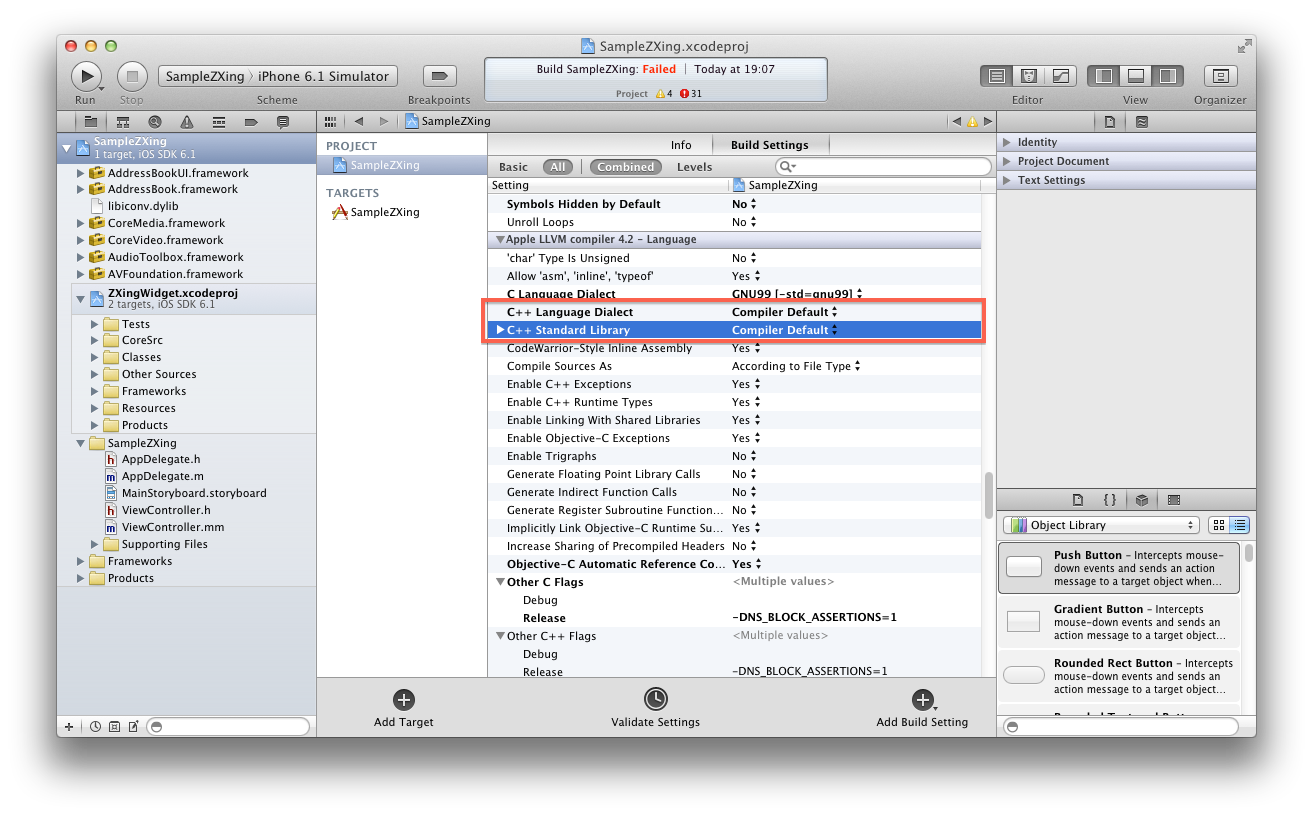Select the Standard editor button
This screenshot has width=1313, height=816.
(996, 76)
